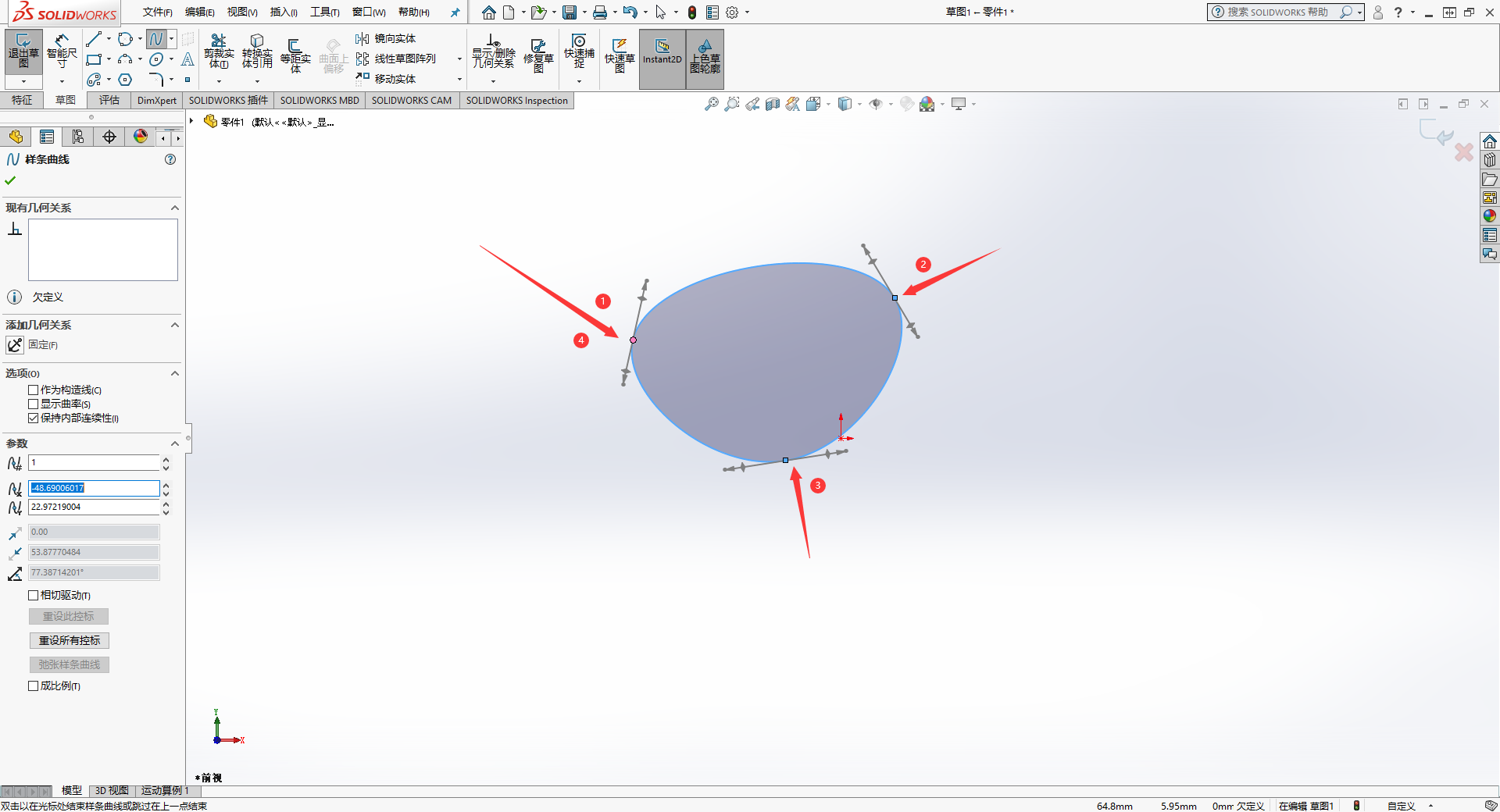Click the X coordinate field -48.69006017

pyautogui.click(x=94, y=488)
